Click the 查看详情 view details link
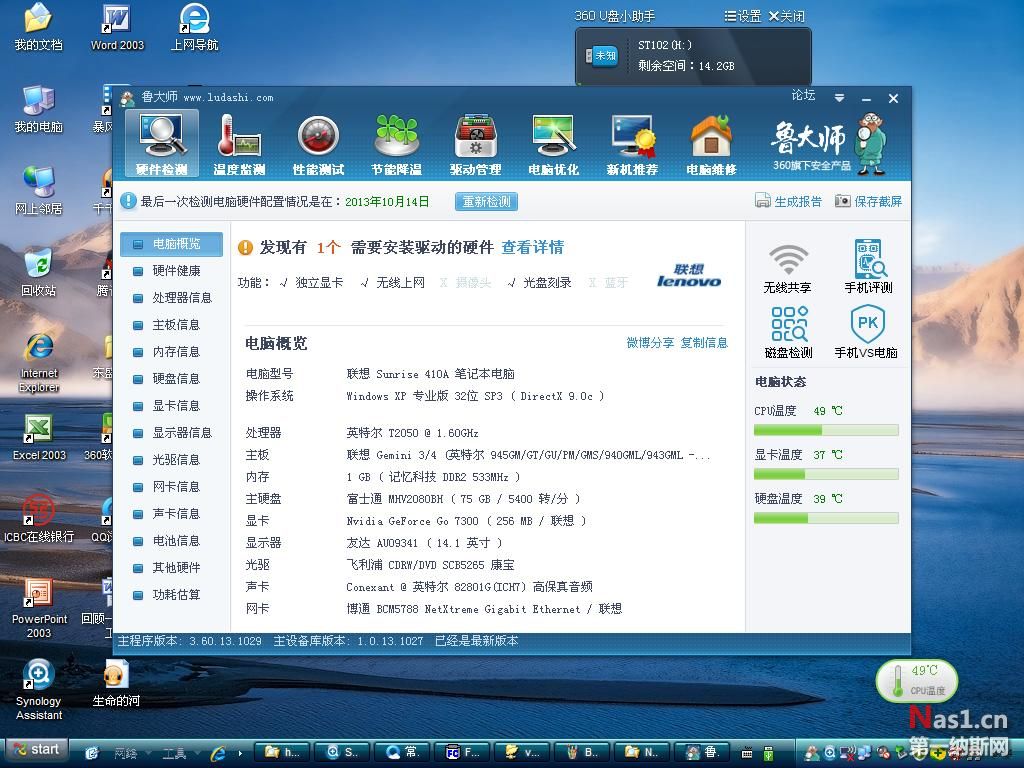 (x=532, y=248)
